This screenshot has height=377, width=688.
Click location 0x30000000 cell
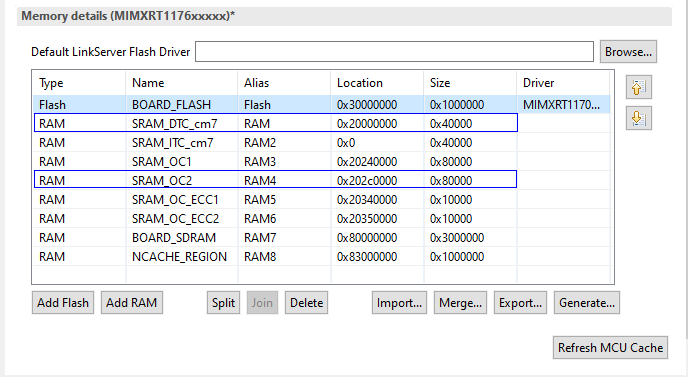point(367,105)
